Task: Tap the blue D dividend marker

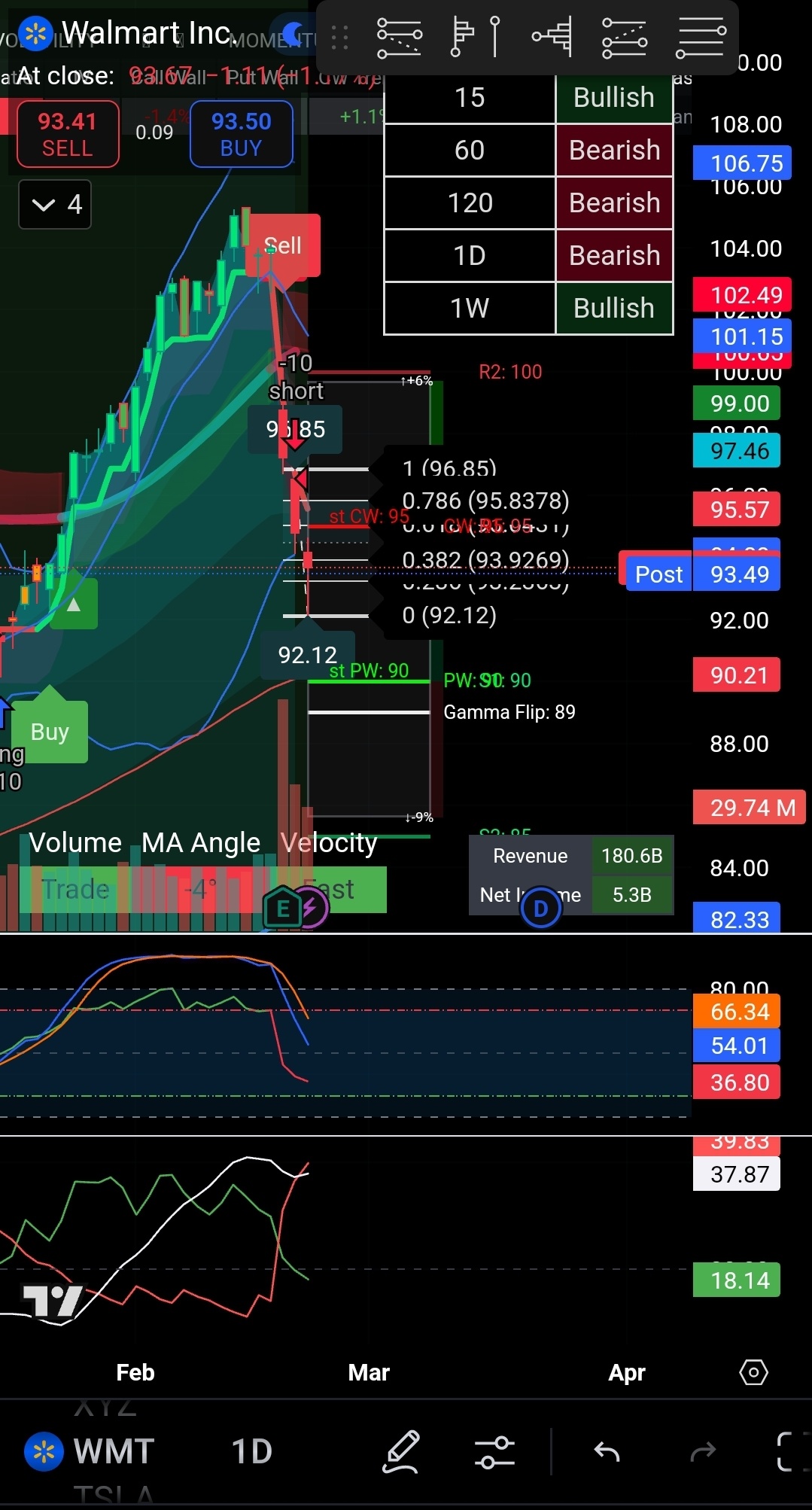Action: tap(540, 909)
